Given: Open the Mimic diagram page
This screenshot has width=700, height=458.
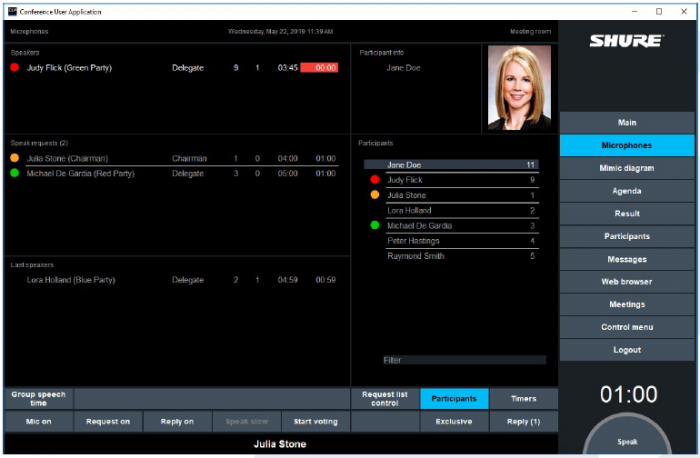Looking at the screenshot, I should [627, 168].
